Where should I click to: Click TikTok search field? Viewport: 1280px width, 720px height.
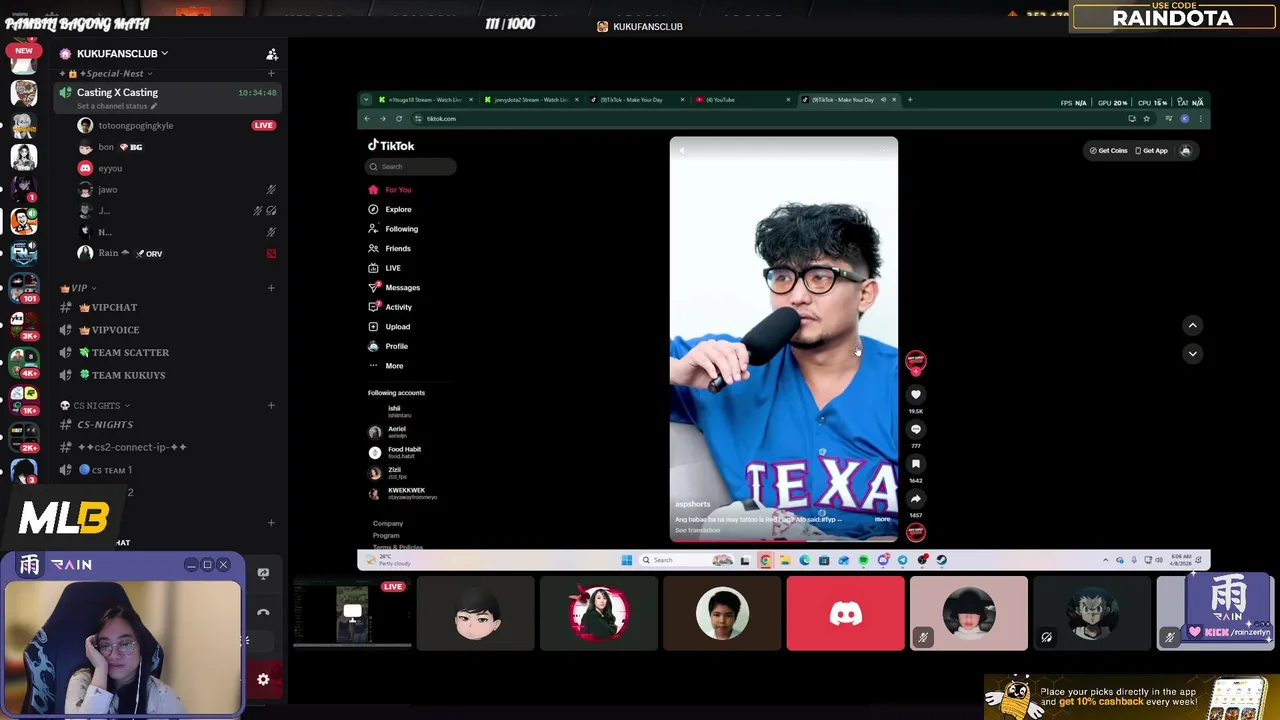click(x=411, y=167)
